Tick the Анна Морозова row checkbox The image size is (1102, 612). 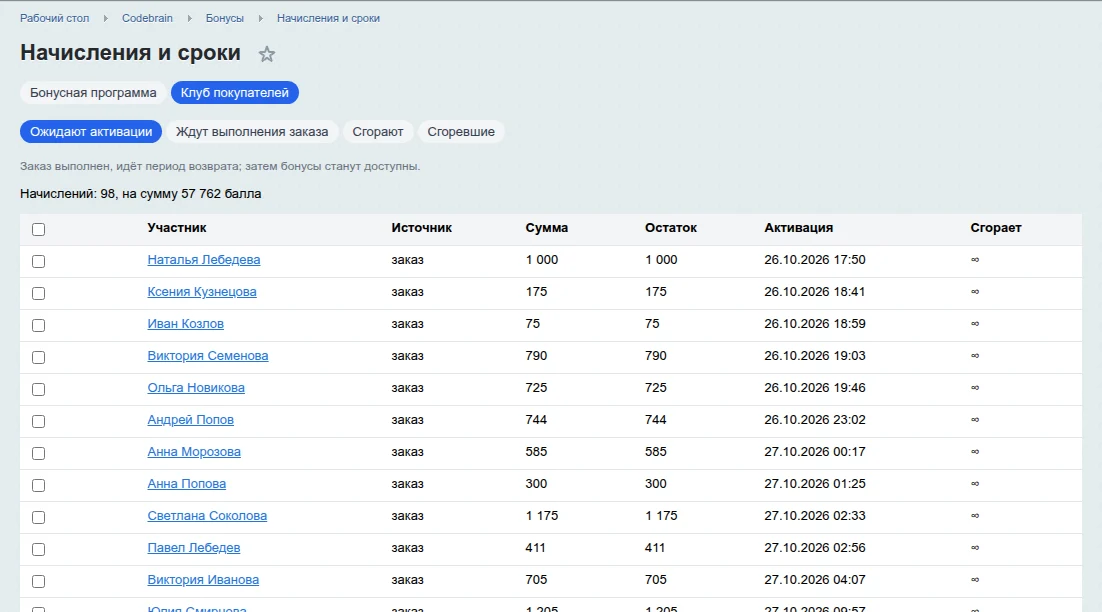coord(39,453)
